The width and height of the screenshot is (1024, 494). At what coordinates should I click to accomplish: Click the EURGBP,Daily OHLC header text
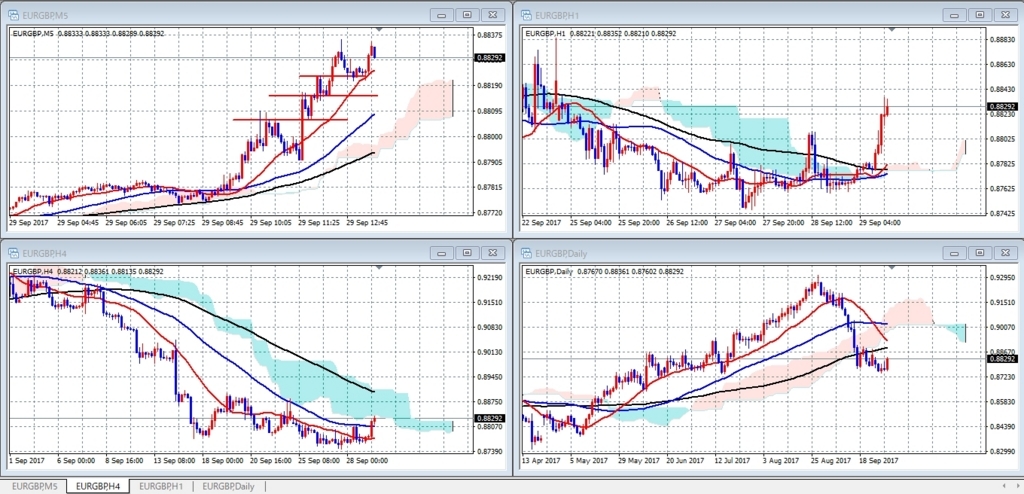coord(604,271)
